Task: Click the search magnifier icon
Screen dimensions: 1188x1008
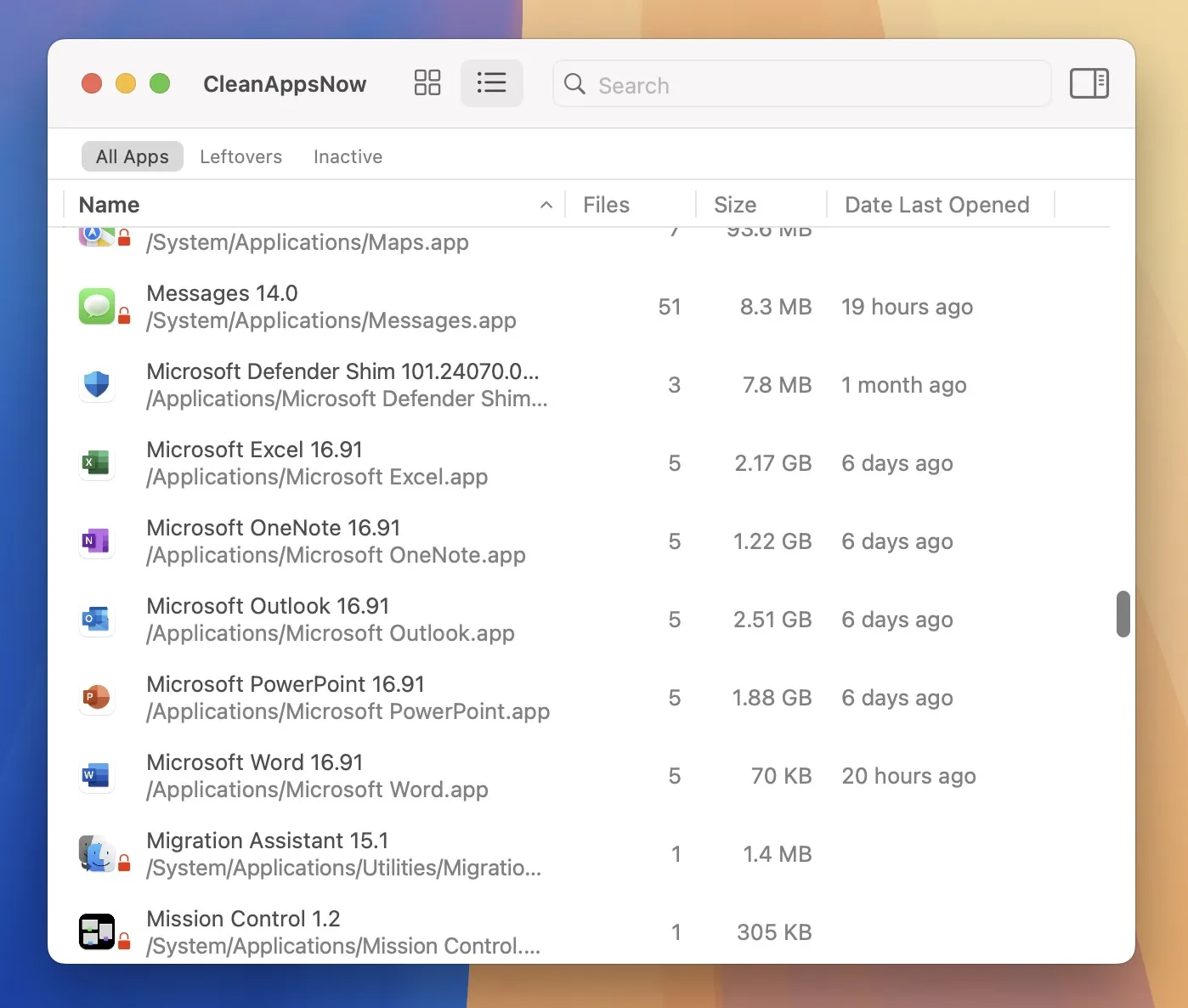Action: [575, 83]
